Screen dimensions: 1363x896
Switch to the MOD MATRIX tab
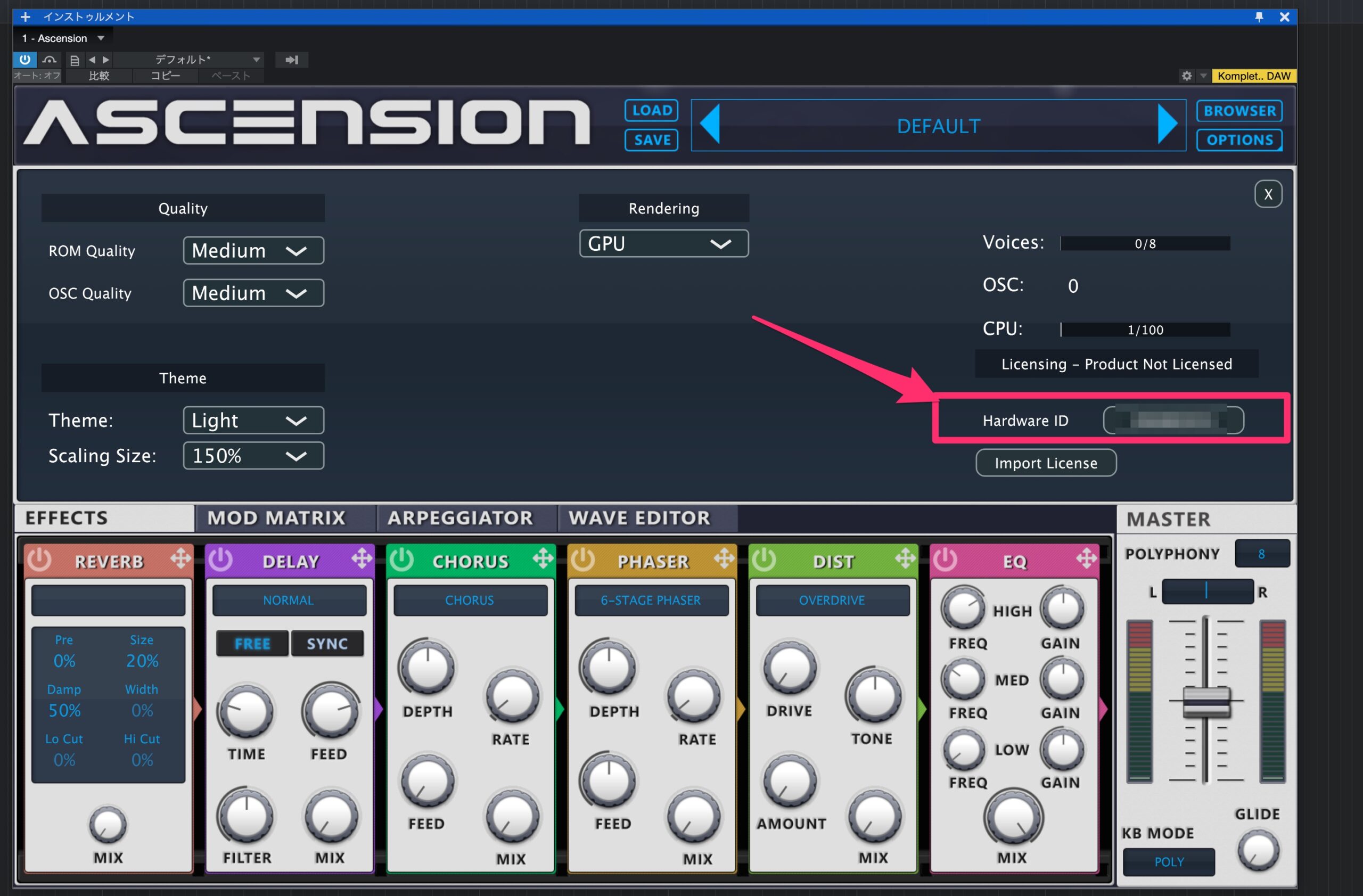(x=277, y=517)
